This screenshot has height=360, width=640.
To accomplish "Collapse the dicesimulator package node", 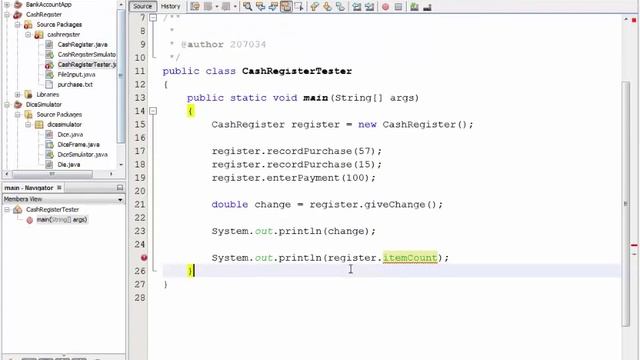I will coord(28,124).
